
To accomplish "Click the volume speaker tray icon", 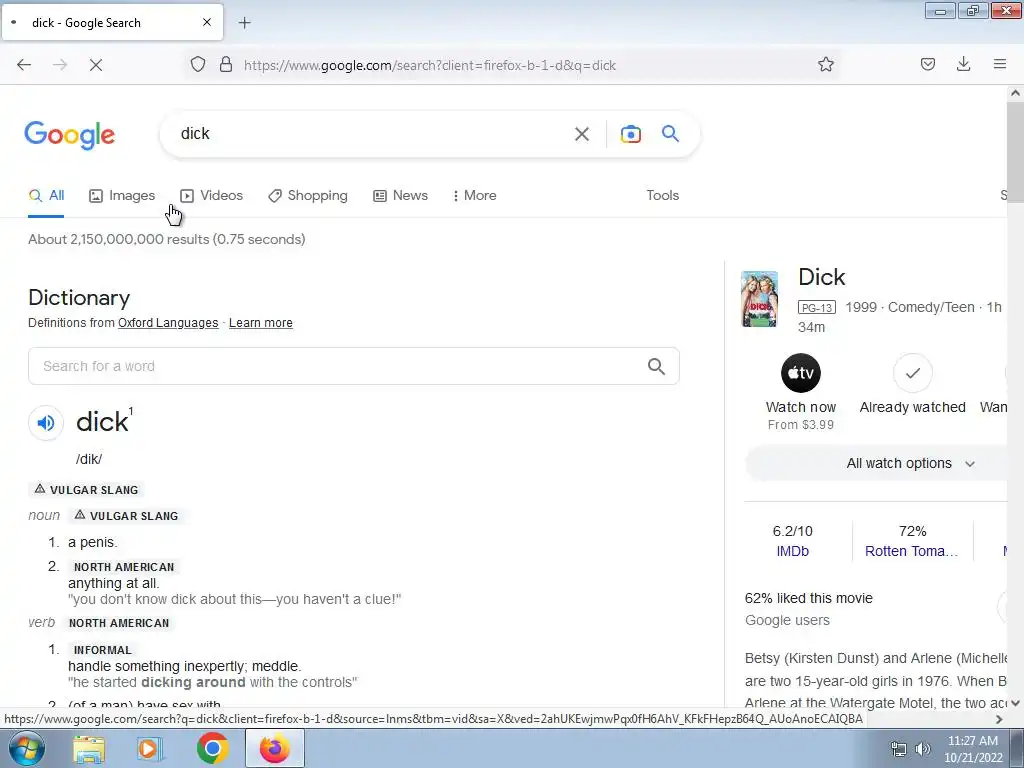I will [923, 749].
